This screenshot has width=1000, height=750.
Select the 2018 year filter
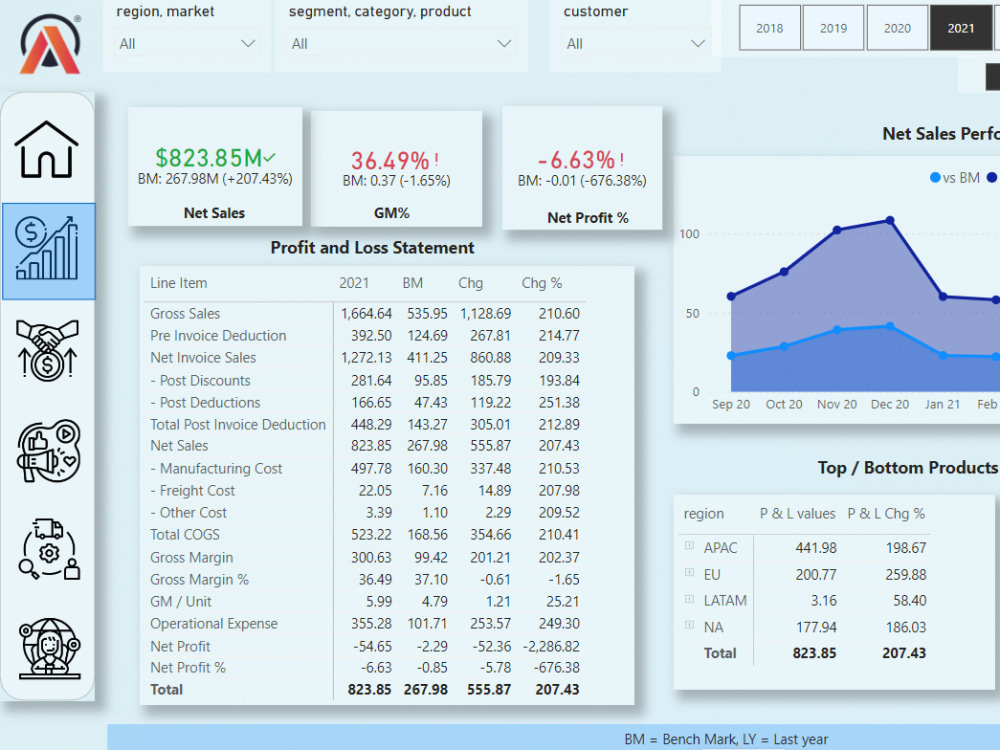769,28
